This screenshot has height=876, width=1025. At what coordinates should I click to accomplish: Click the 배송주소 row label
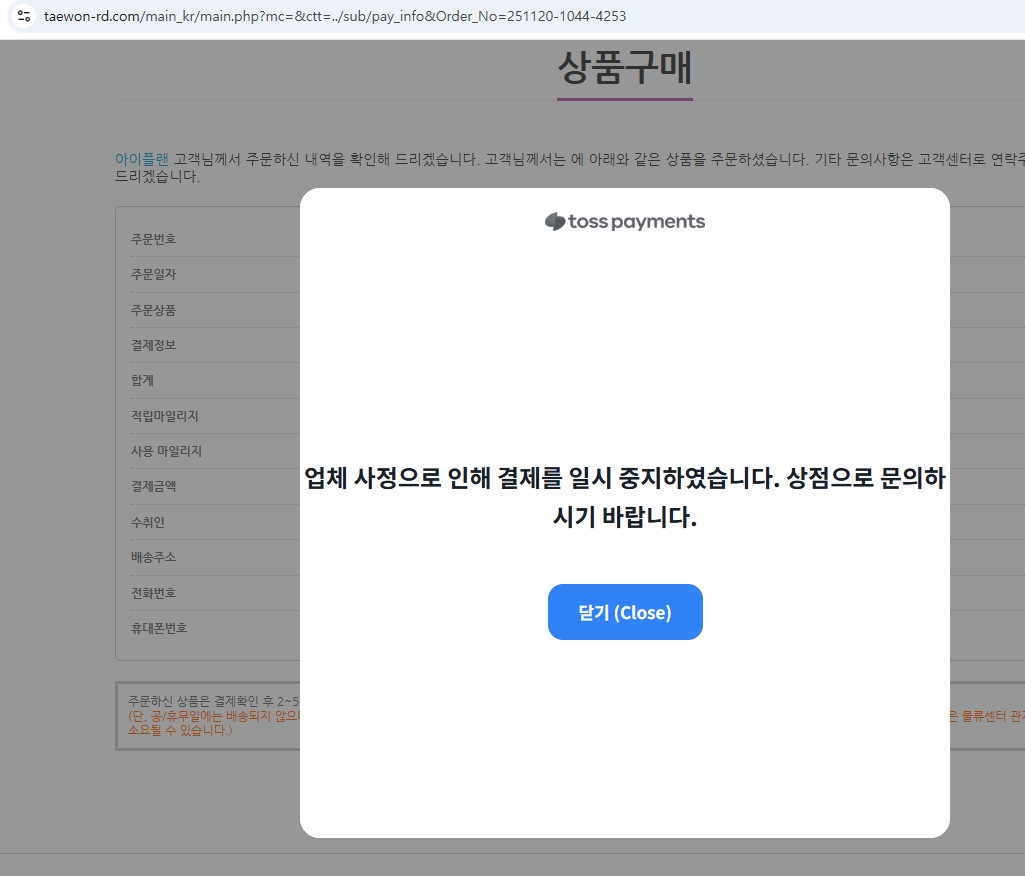(x=154, y=557)
